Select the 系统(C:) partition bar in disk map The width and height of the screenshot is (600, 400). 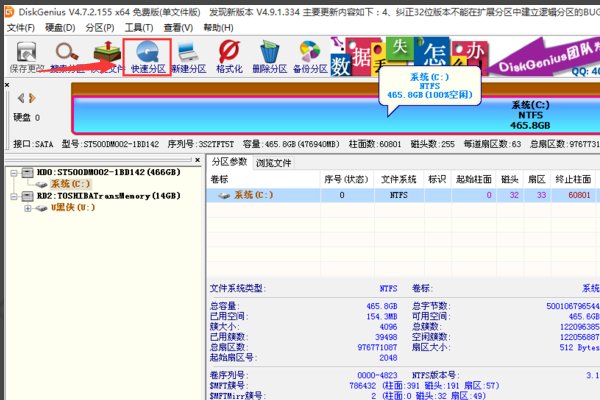coord(336,115)
